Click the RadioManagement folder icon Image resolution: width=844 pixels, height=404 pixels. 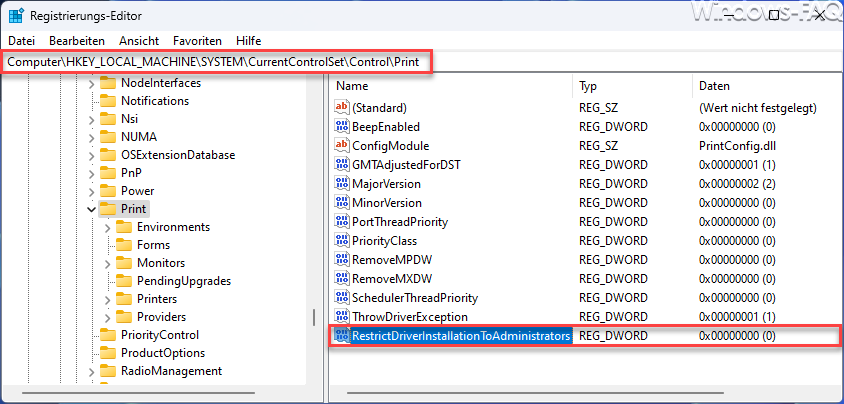point(108,371)
